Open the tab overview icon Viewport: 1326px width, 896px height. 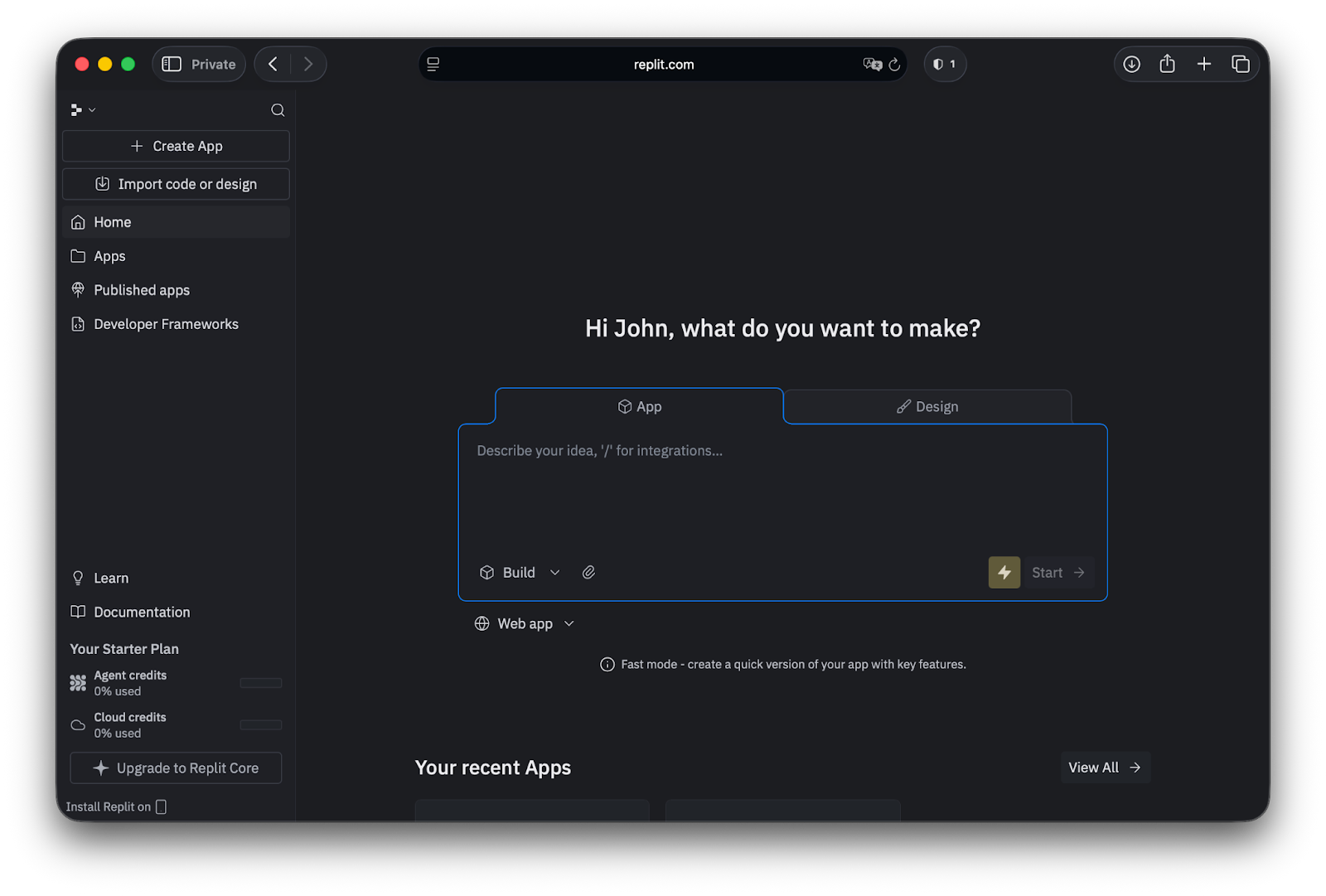click(x=1240, y=65)
